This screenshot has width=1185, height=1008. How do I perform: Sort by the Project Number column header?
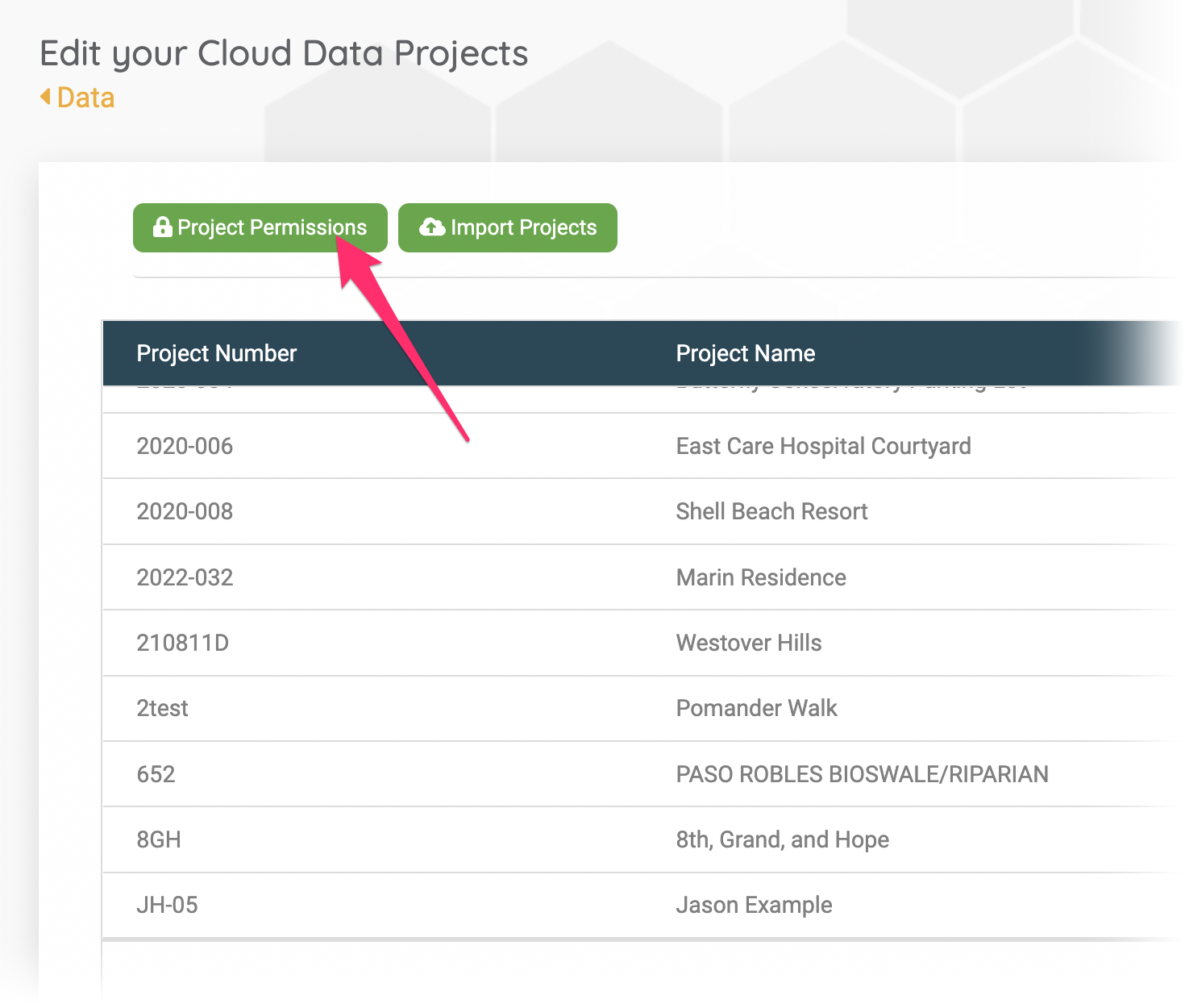[217, 353]
